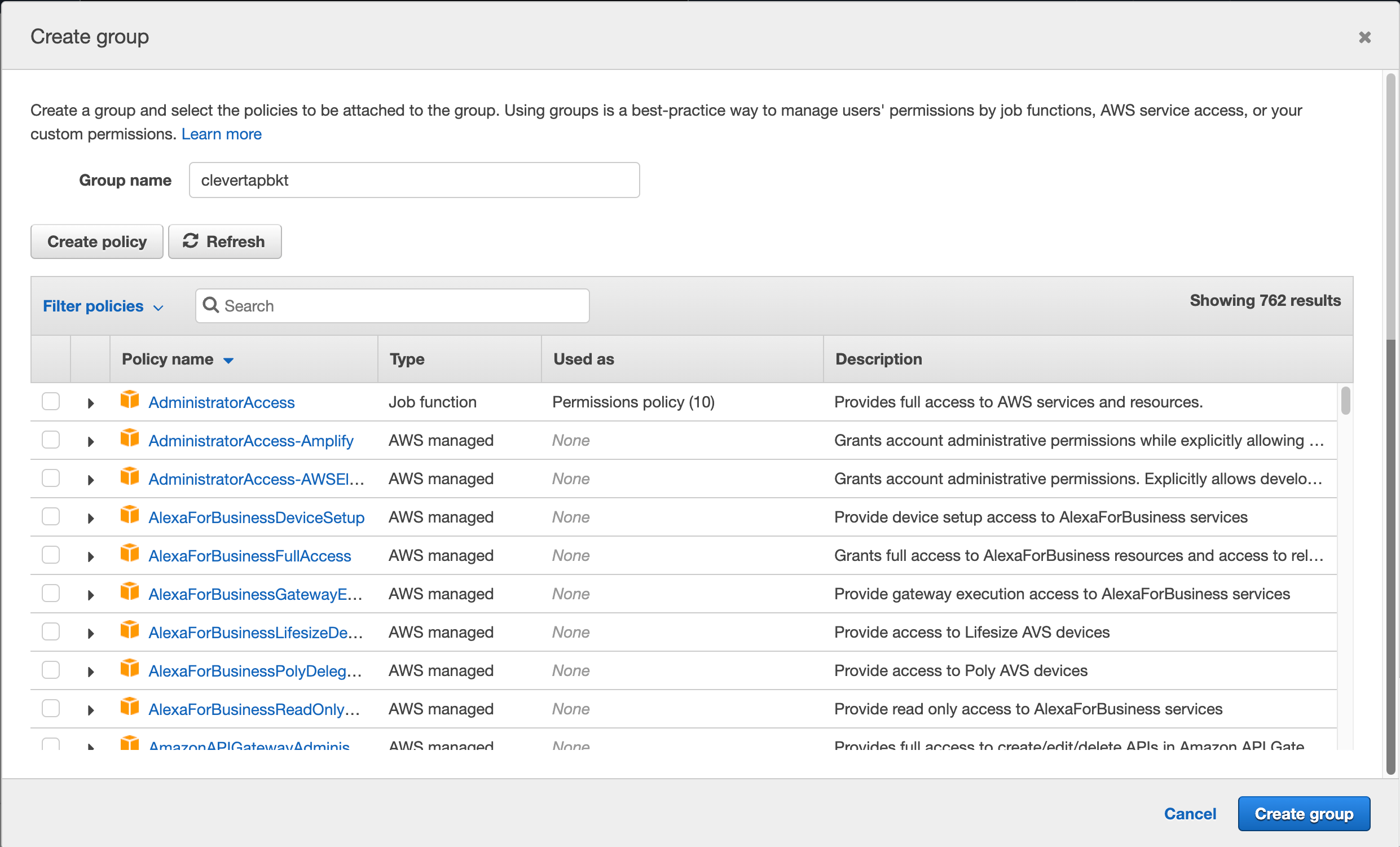Open the AlexaForBusinessLifesizeDe... policy link

[255, 633]
